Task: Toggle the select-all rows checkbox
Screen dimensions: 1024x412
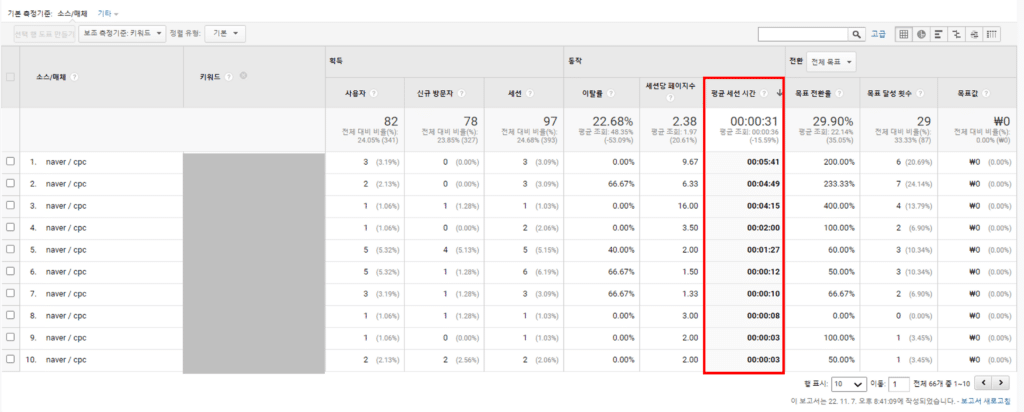Action: 10,77
